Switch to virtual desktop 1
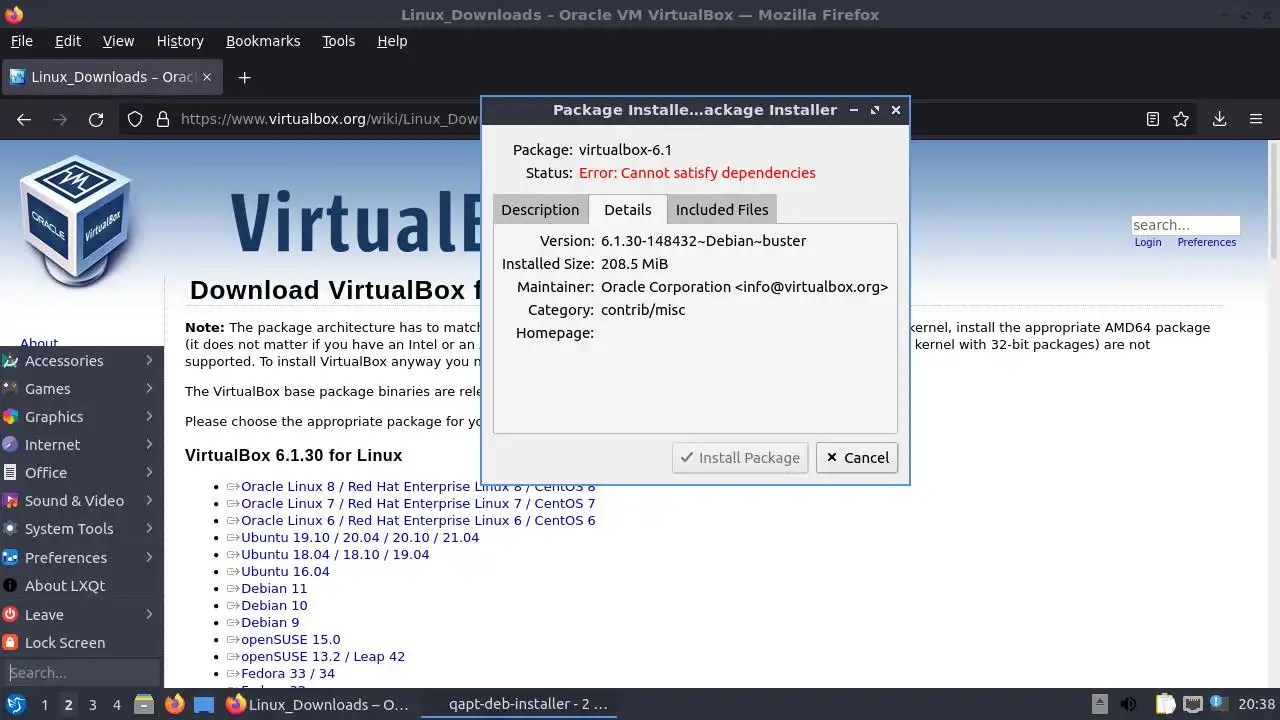This screenshot has width=1280, height=720. tap(44, 704)
